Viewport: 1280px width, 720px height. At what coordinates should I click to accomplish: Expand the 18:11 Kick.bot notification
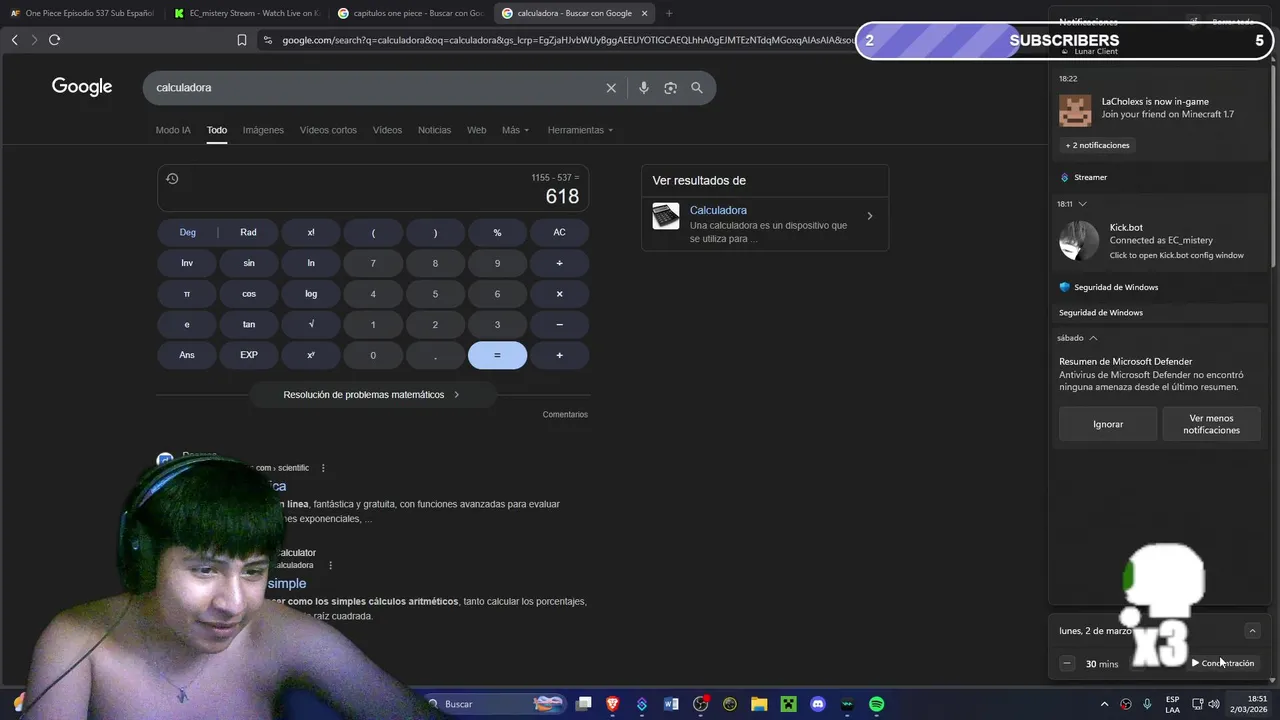tap(1082, 204)
